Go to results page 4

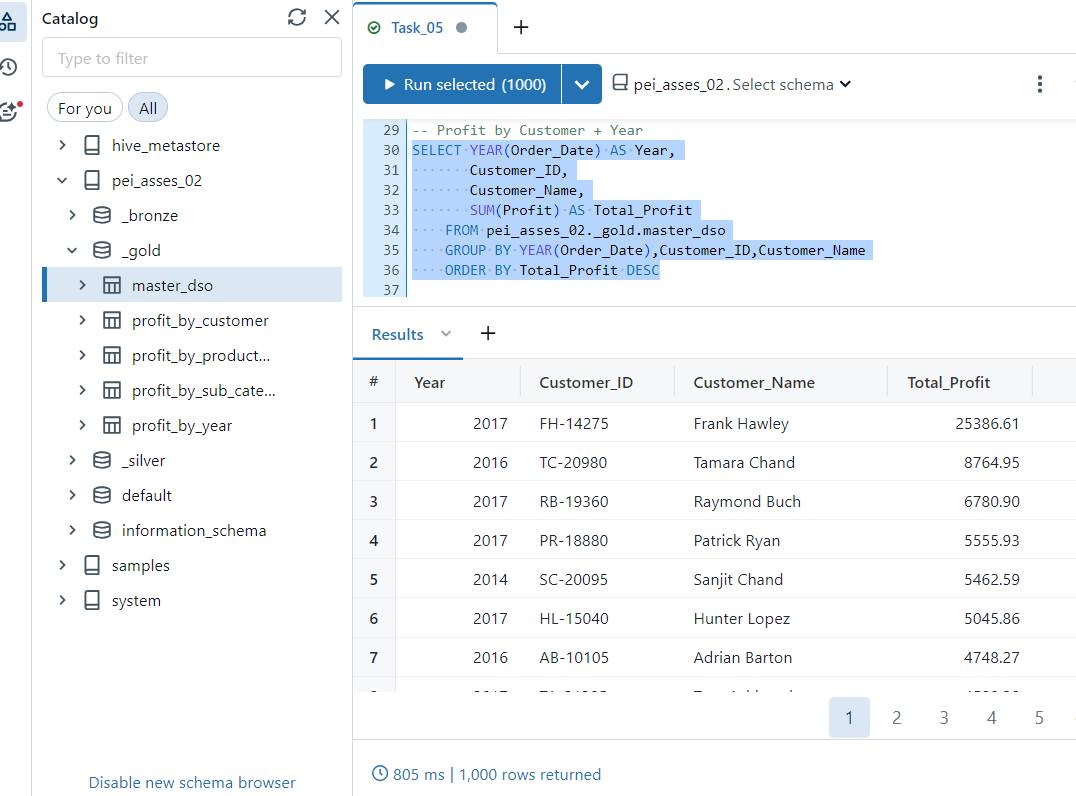(x=992, y=718)
